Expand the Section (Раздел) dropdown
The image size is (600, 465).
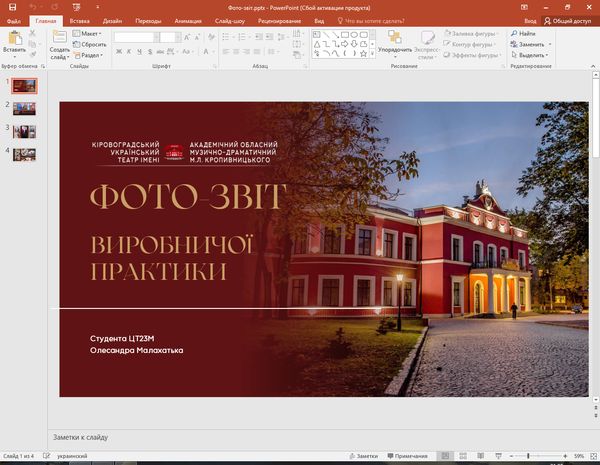(x=91, y=56)
